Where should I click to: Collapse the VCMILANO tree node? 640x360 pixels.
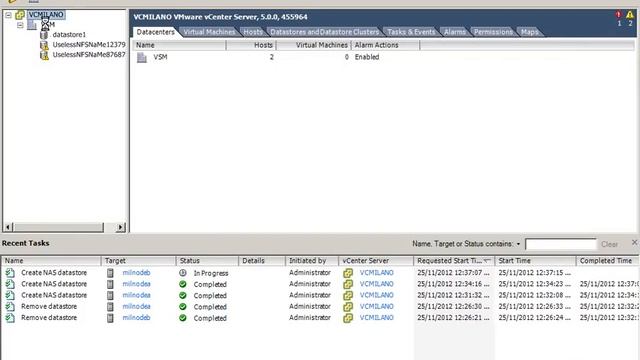[8, 15]
